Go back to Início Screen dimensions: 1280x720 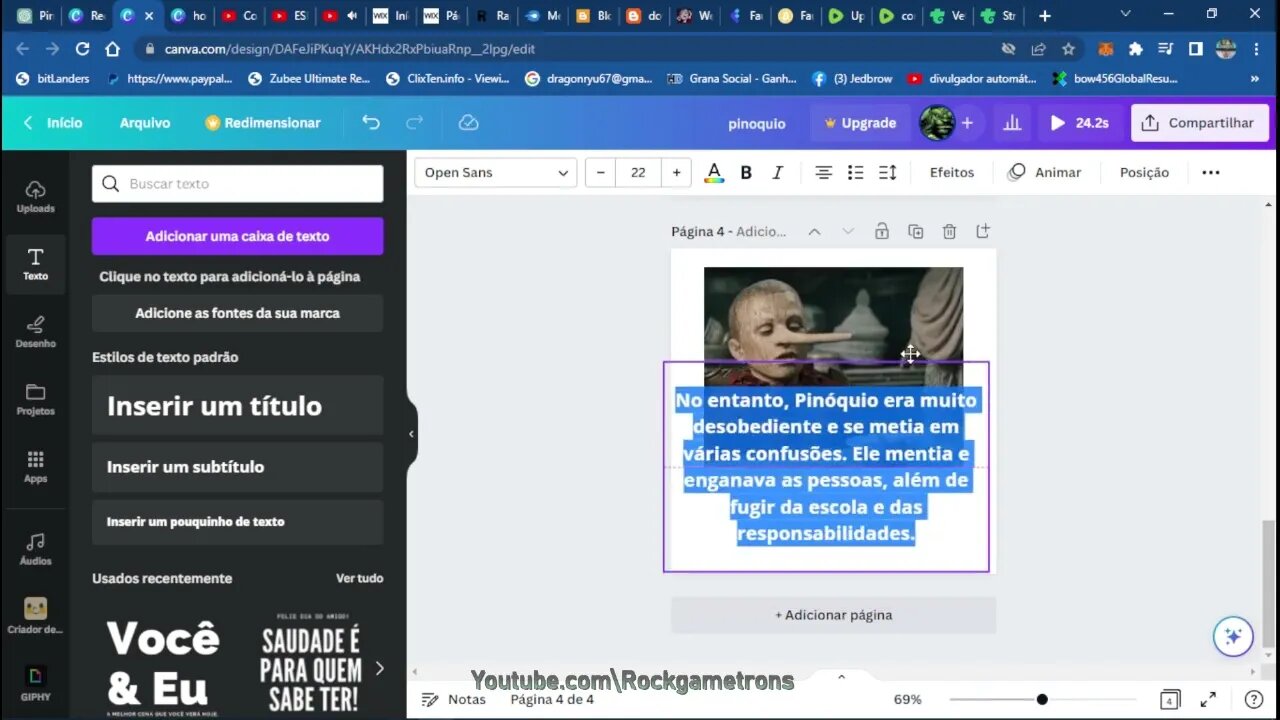(53, 123)
